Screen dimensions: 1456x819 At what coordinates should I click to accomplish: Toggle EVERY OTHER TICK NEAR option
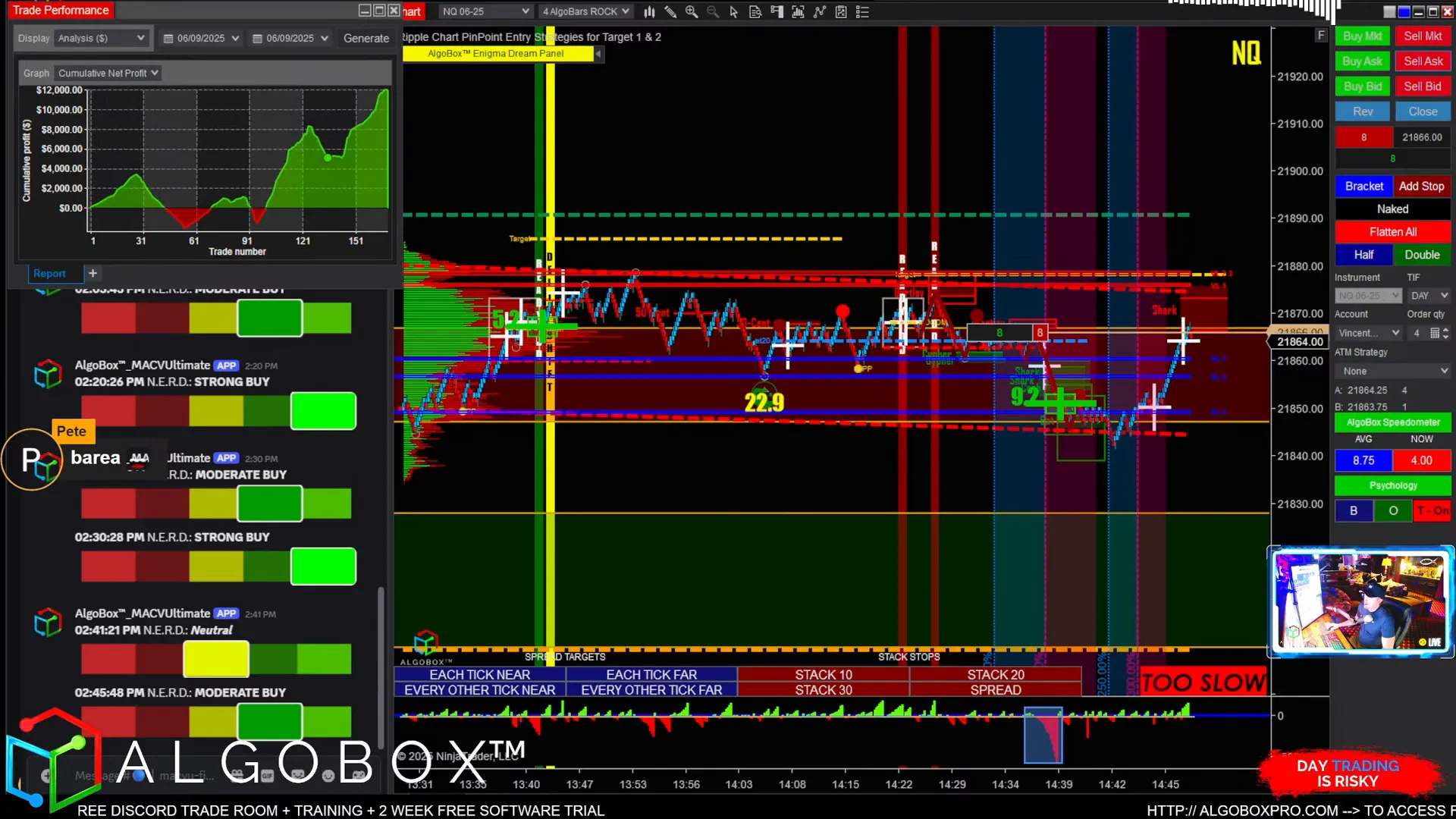pos(480,690)
